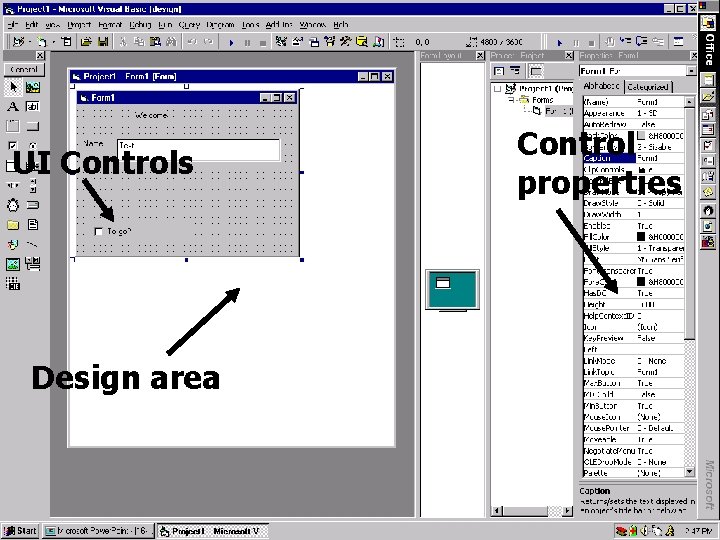
Task: Open the Add-Ins menu
Action: pyautogui.click(x=279, y=25)
